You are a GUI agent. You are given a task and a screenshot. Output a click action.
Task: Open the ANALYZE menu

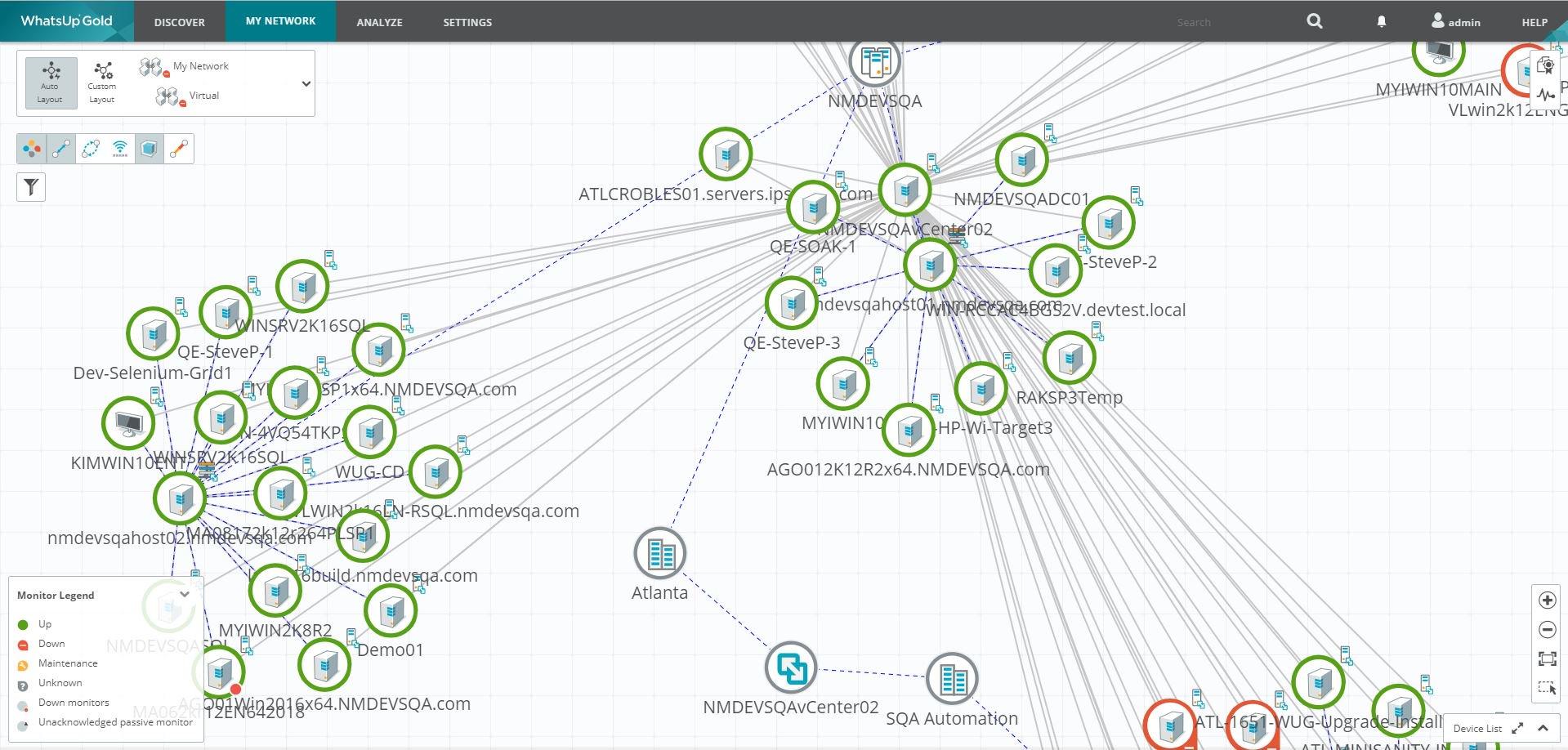point(379,22)
